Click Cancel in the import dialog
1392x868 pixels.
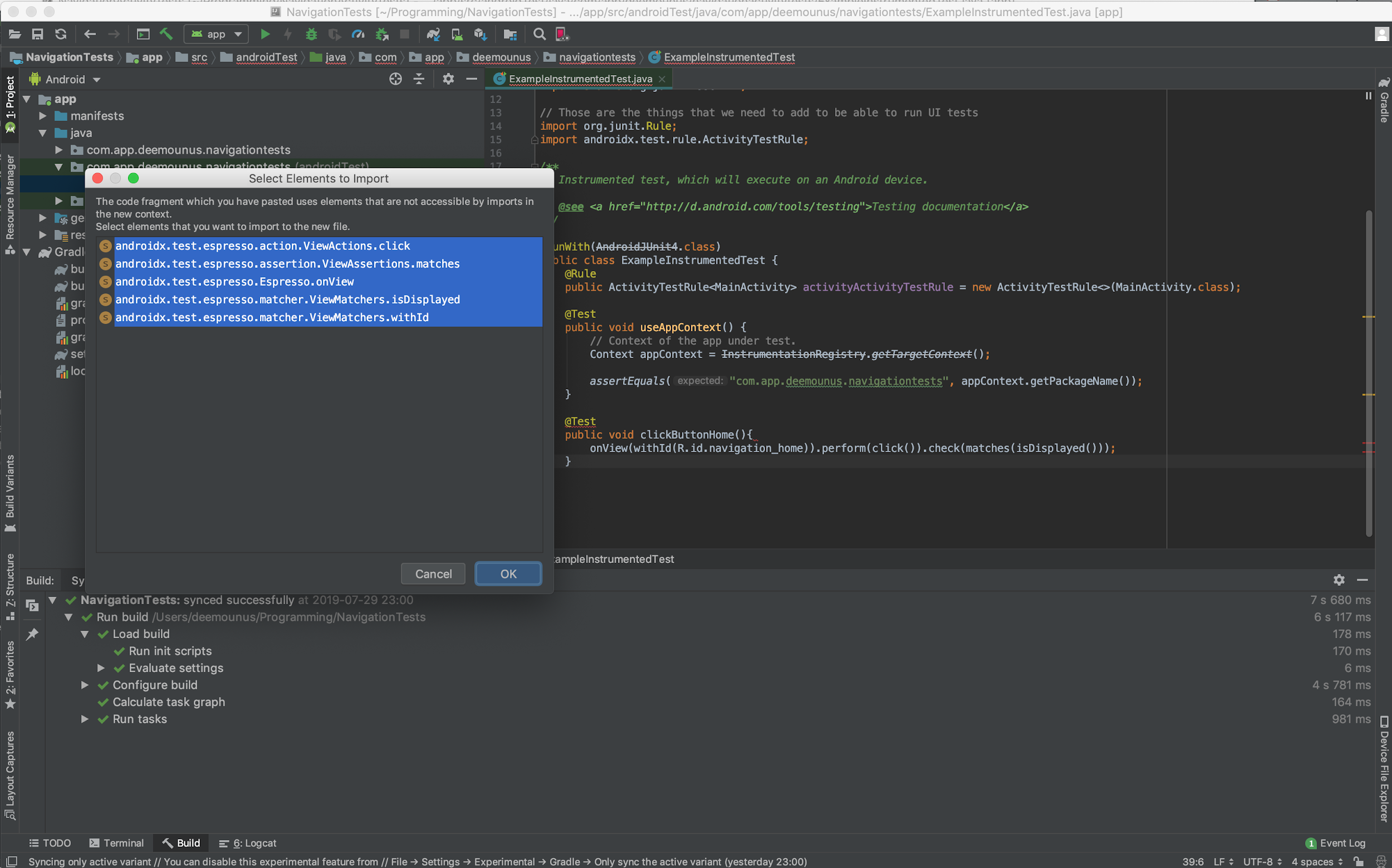(x=433, y=574)
